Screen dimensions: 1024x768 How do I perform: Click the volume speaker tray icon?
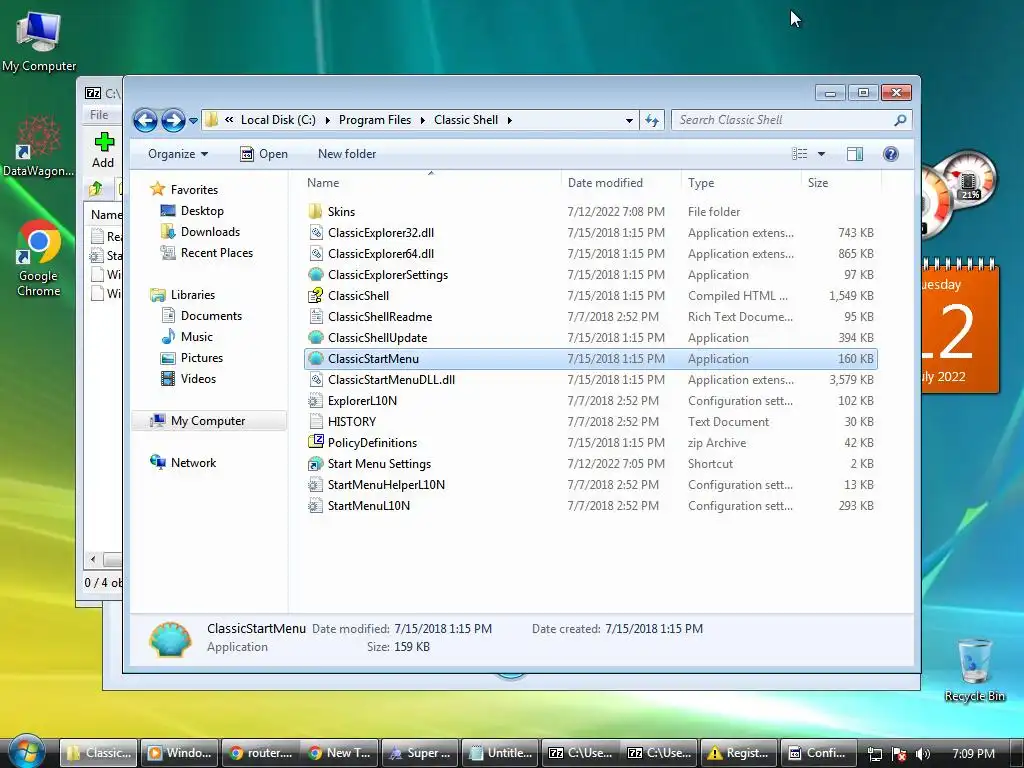[922, 754]
